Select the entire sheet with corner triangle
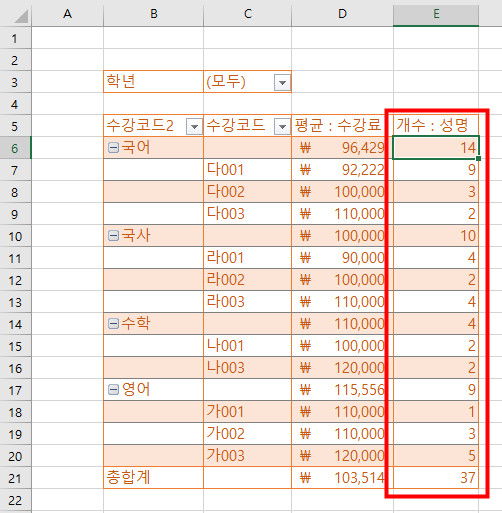Viewport: 502px width, 513px height. [x=21, y=16]
